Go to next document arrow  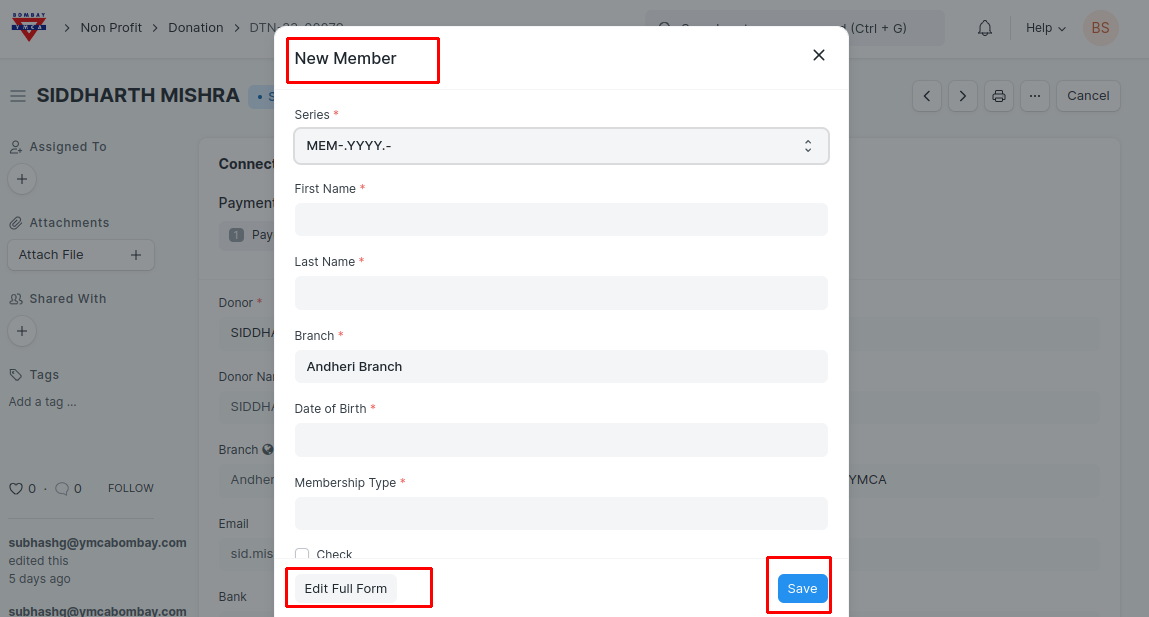pos(962,96)
